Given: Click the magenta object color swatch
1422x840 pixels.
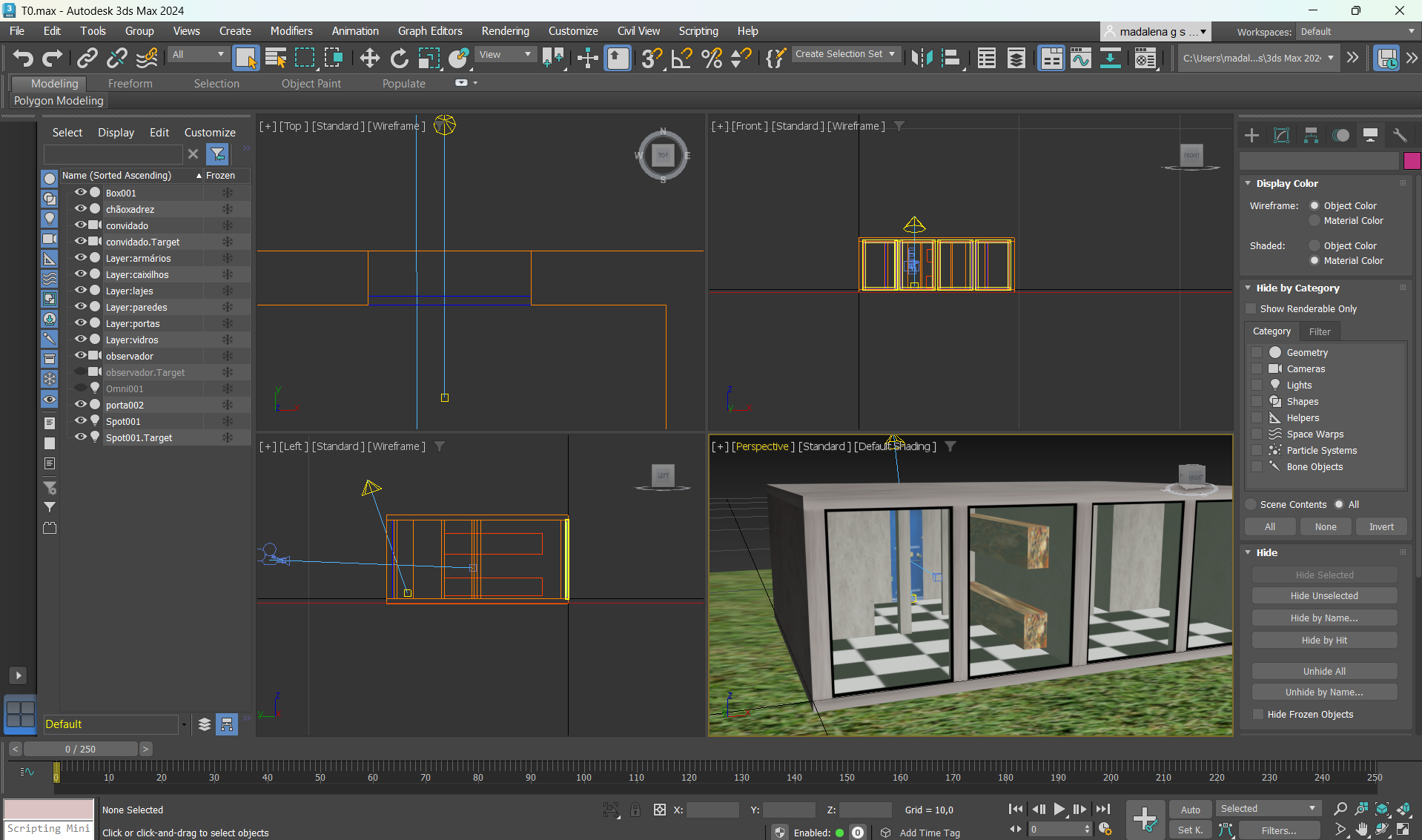Looking at the screenshot, I should coord(1412,161).
